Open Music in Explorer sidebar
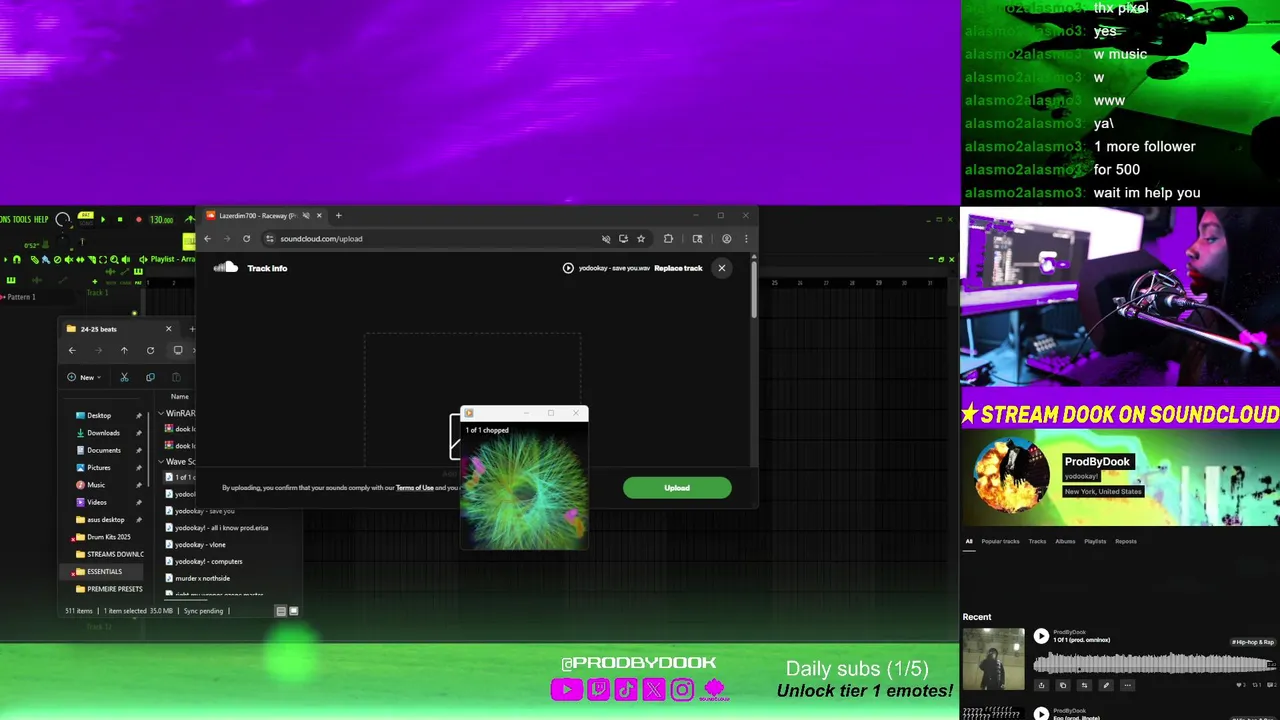 (x=96, y=485)
